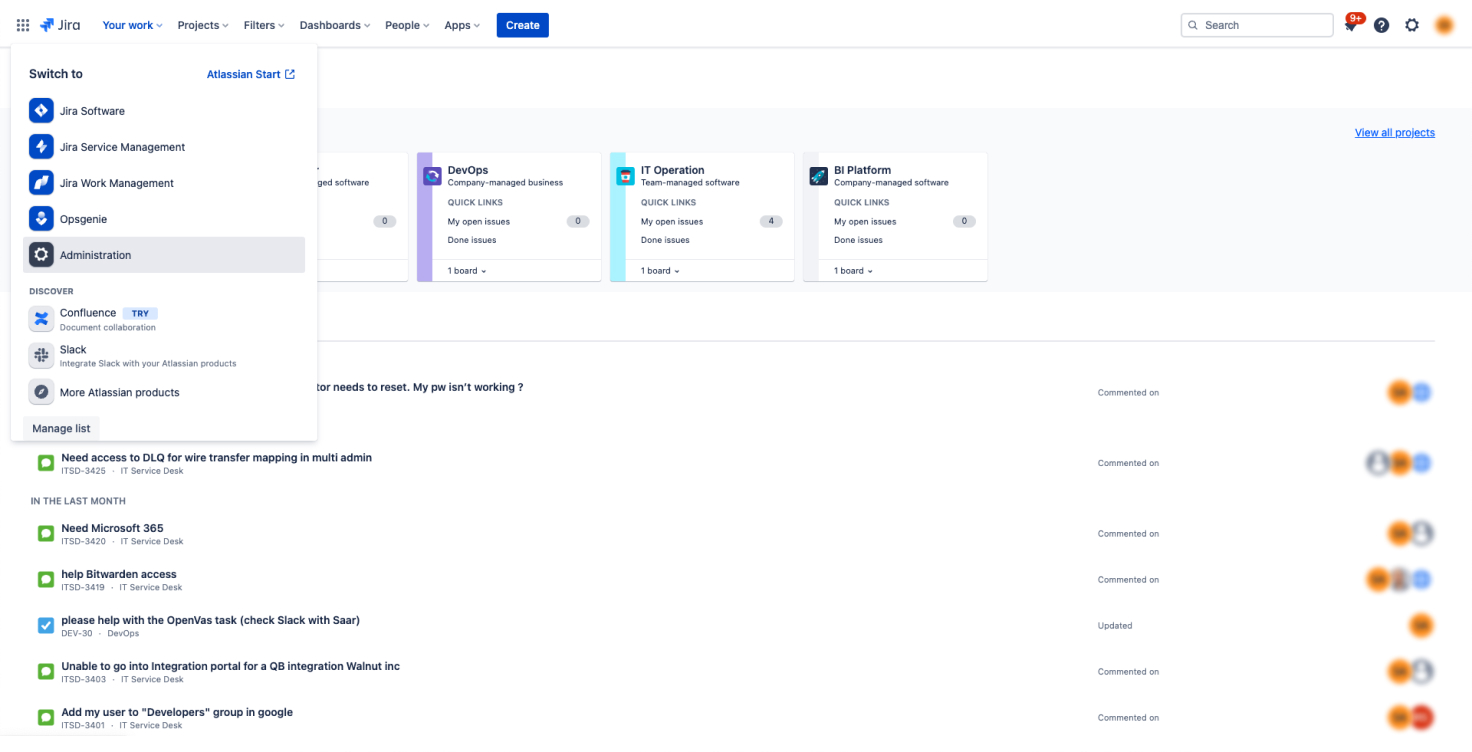Open Administration gear in switcher
Image resolution: width=1472 pixels, height=752 pixels.
tap(41, 255)
